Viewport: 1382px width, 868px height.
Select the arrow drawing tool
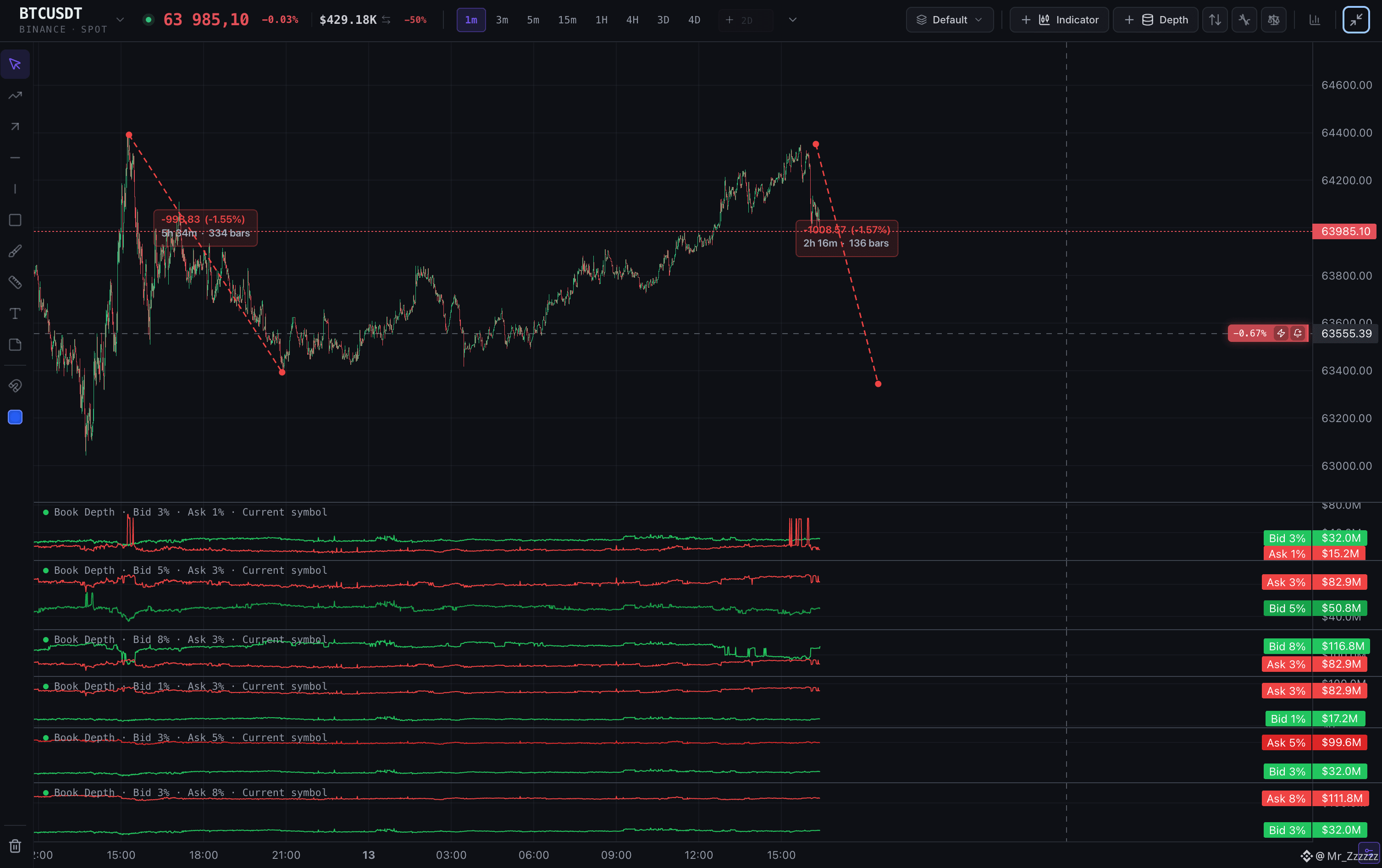tap(15, 127)
